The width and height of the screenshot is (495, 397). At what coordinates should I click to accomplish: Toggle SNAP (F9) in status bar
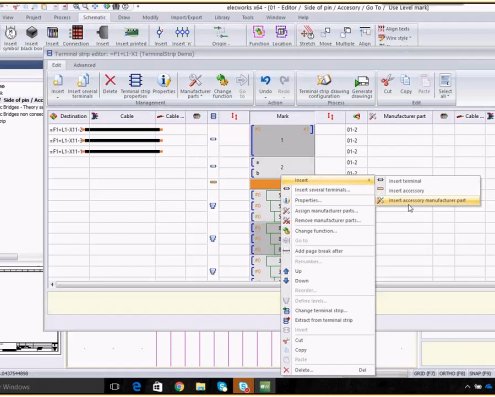pyautogui.click(x=480, y=373)
